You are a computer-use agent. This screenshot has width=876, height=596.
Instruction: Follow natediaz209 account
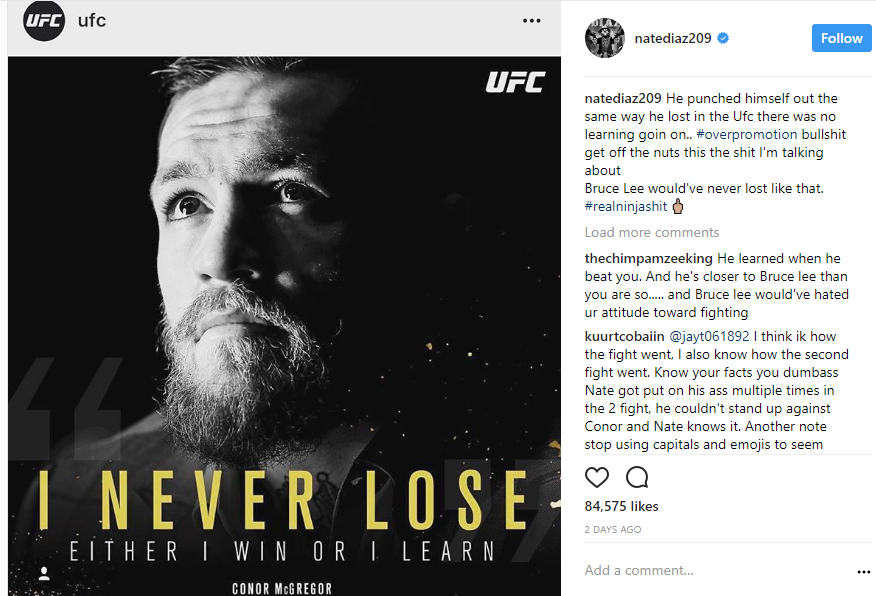pyautogui.click(x=841, y=38)
